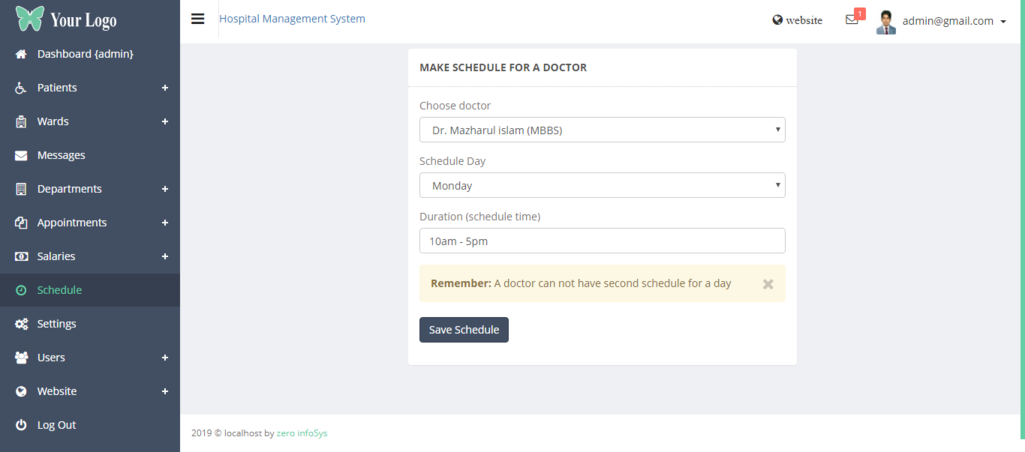Click the admin profile avatar picture

pyautogui.click(x=886, y=21)
